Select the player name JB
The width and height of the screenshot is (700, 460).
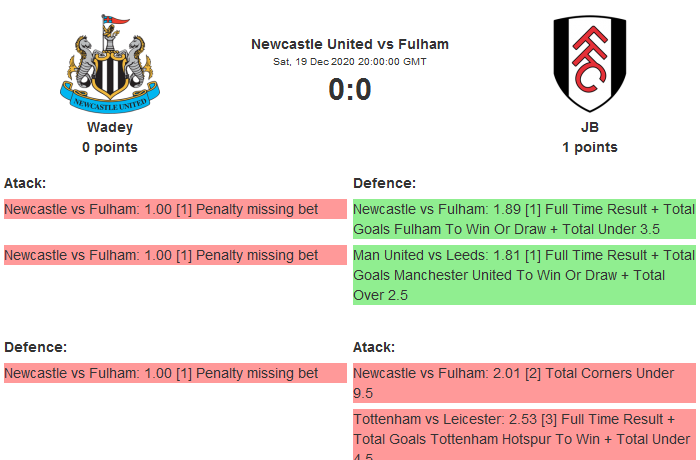[589, 127]
